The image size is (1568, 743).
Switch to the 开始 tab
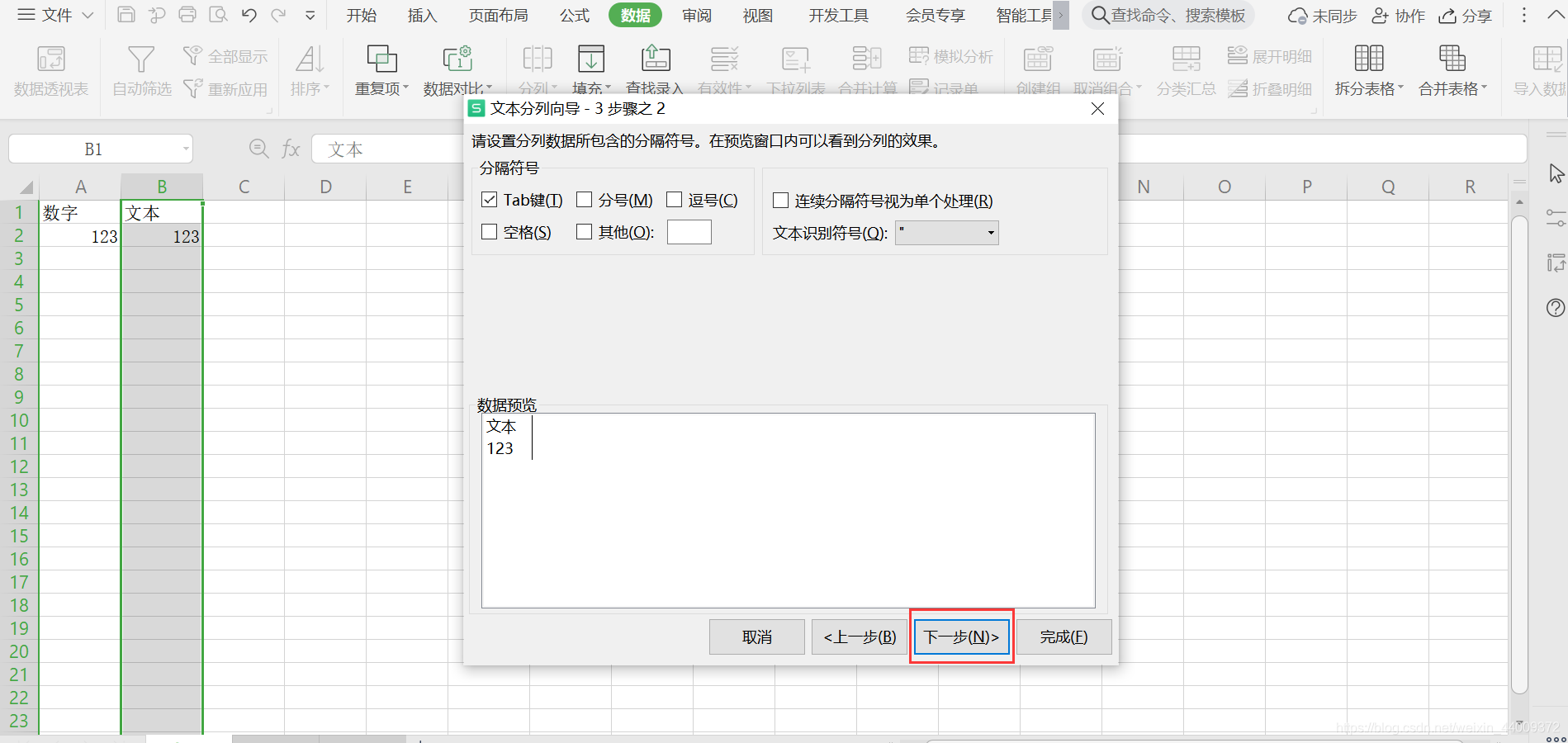click(361, 15)
